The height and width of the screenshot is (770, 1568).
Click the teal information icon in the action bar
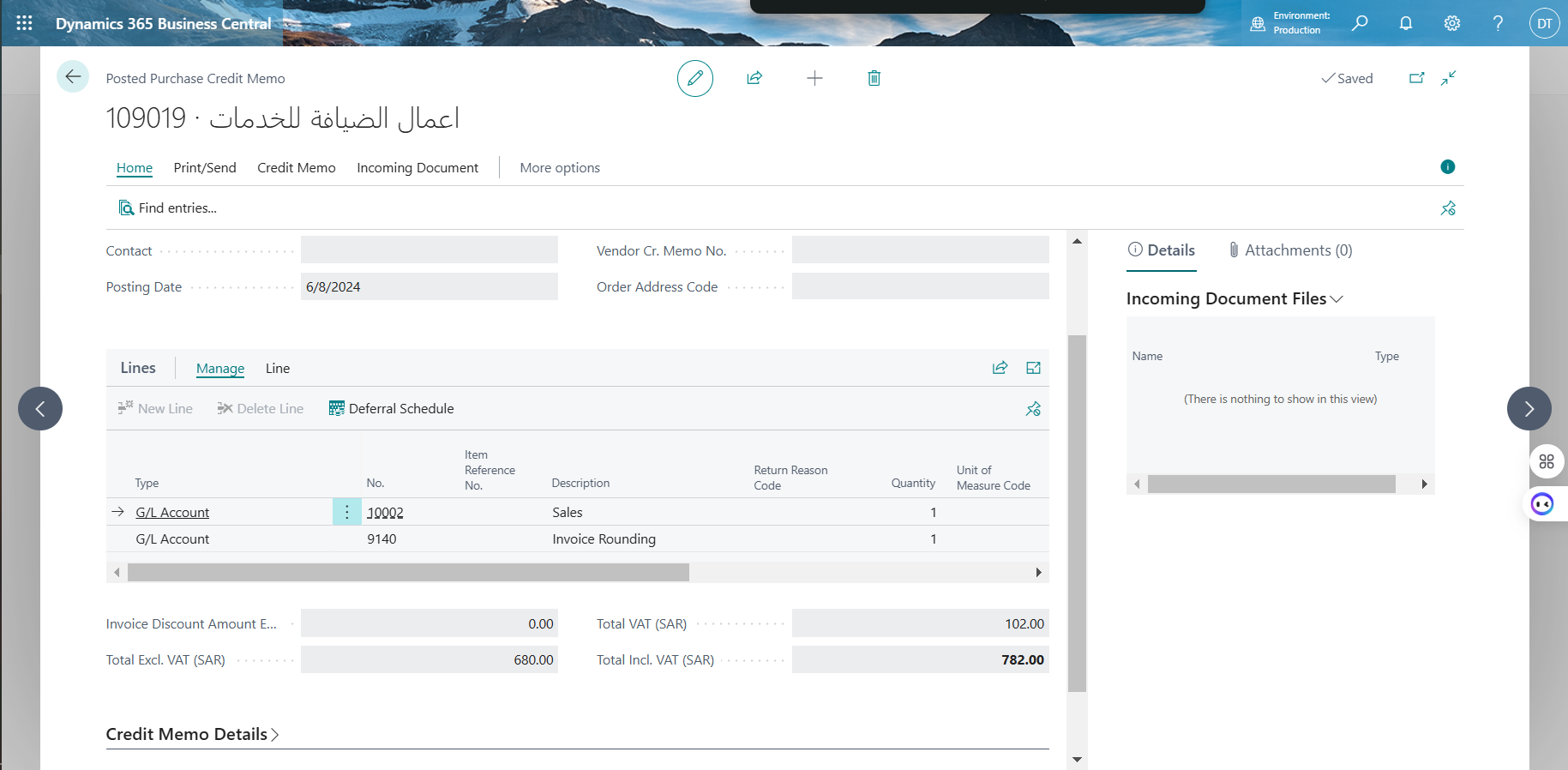click(1448, 166)
